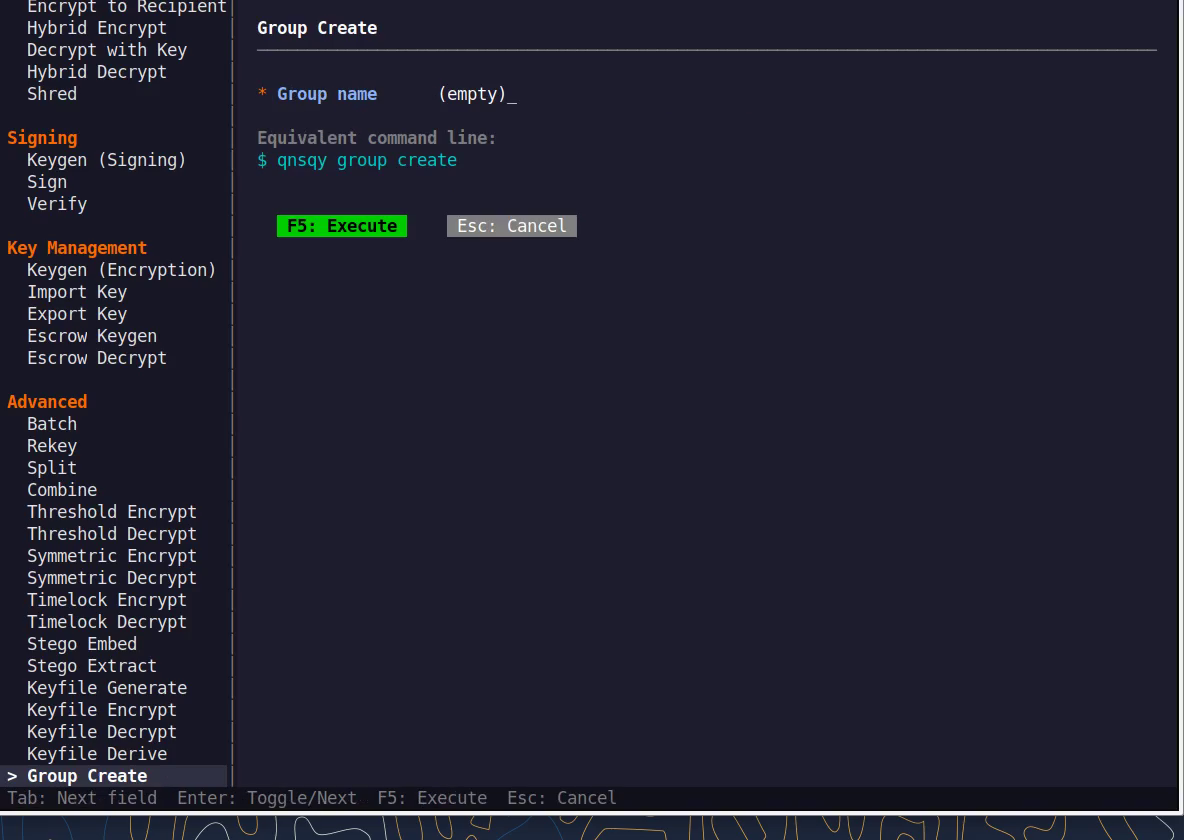Click the Group name field label
The image size is (1184, 840).
[327, 94]
